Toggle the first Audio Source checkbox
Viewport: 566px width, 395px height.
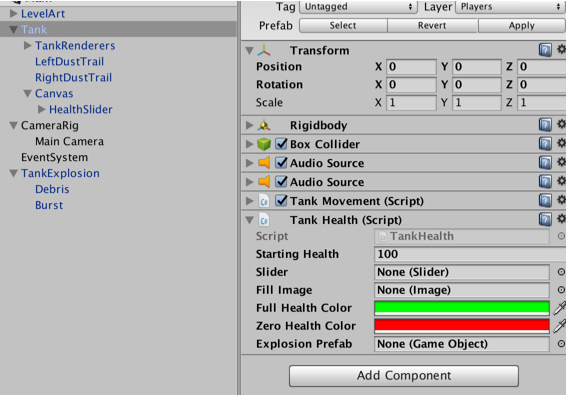coord(281,162)
